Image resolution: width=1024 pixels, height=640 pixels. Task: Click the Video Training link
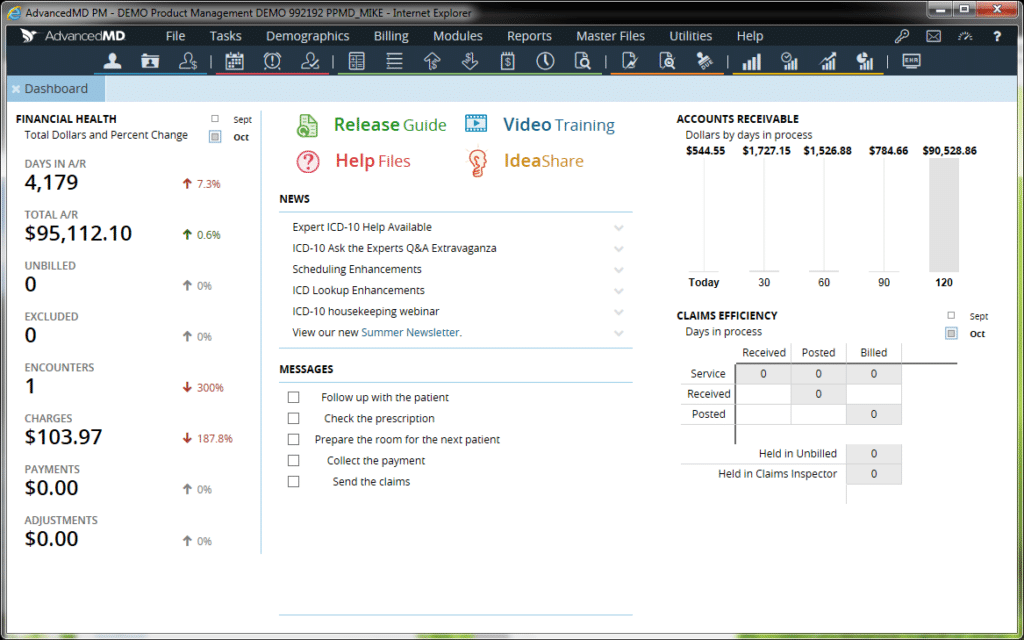(558, 125)
